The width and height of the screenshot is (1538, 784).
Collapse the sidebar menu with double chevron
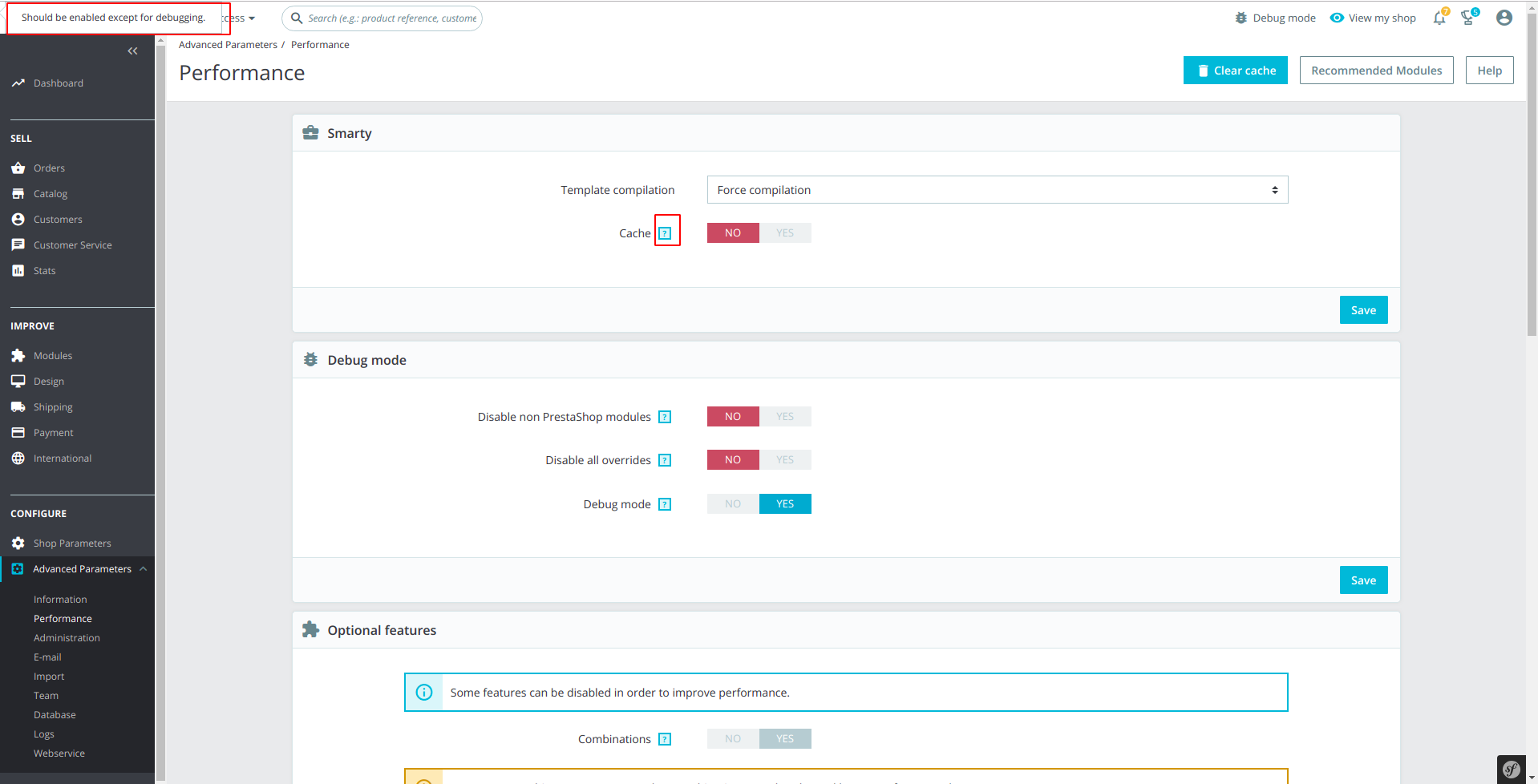point(132,51)
